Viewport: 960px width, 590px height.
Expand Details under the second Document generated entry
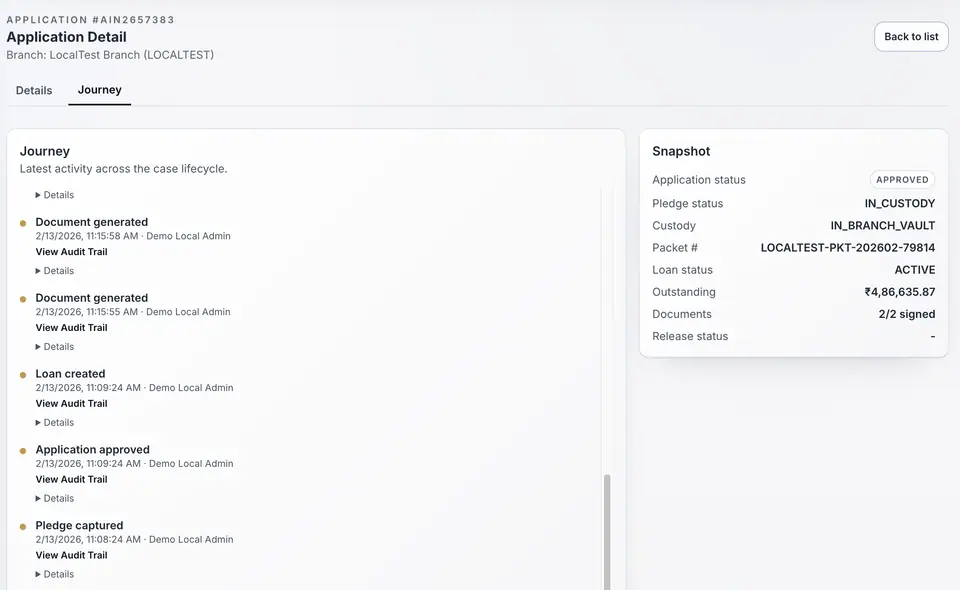coord(55,346)
